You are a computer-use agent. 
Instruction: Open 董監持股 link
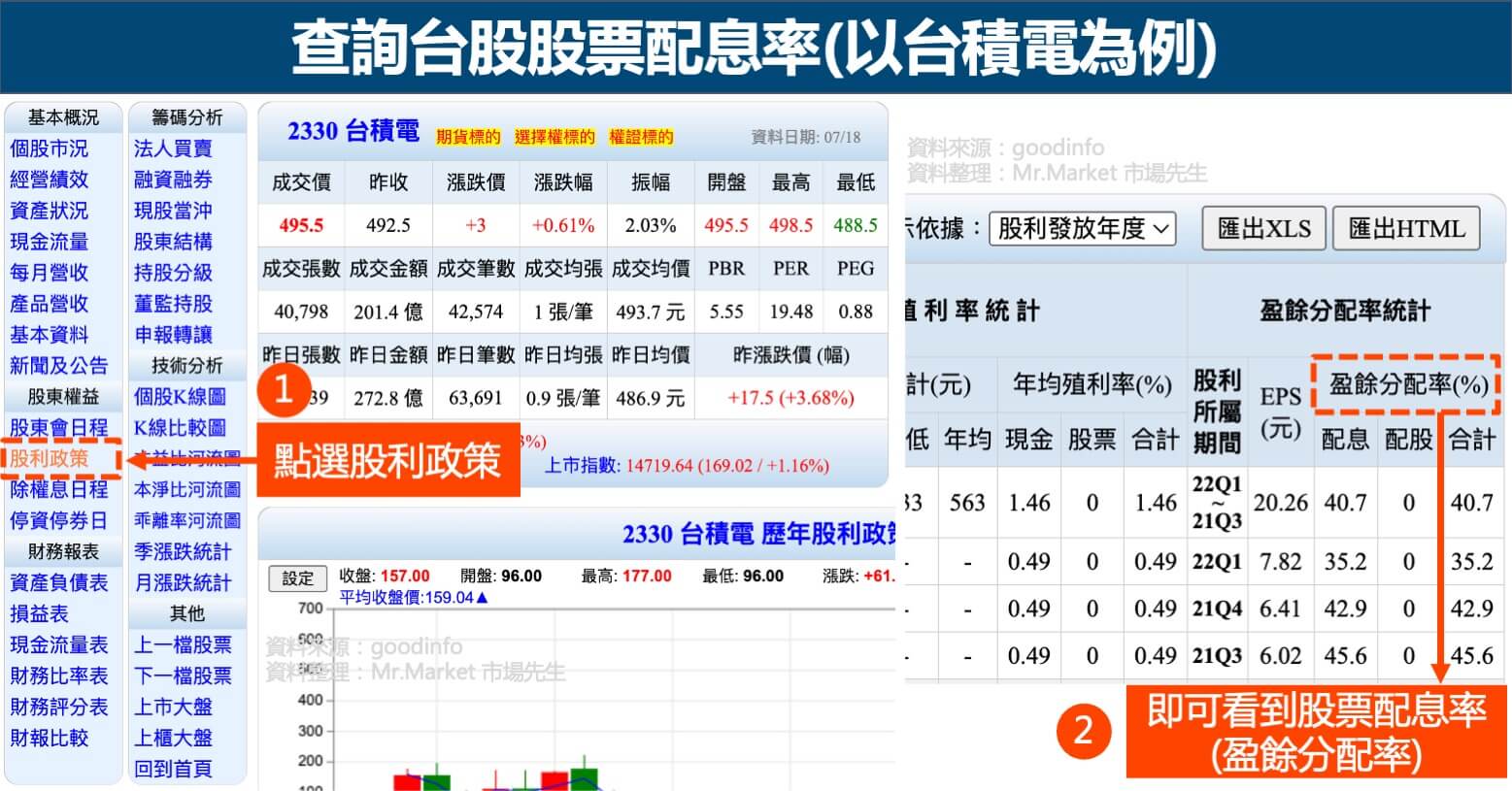pos(173,304)
